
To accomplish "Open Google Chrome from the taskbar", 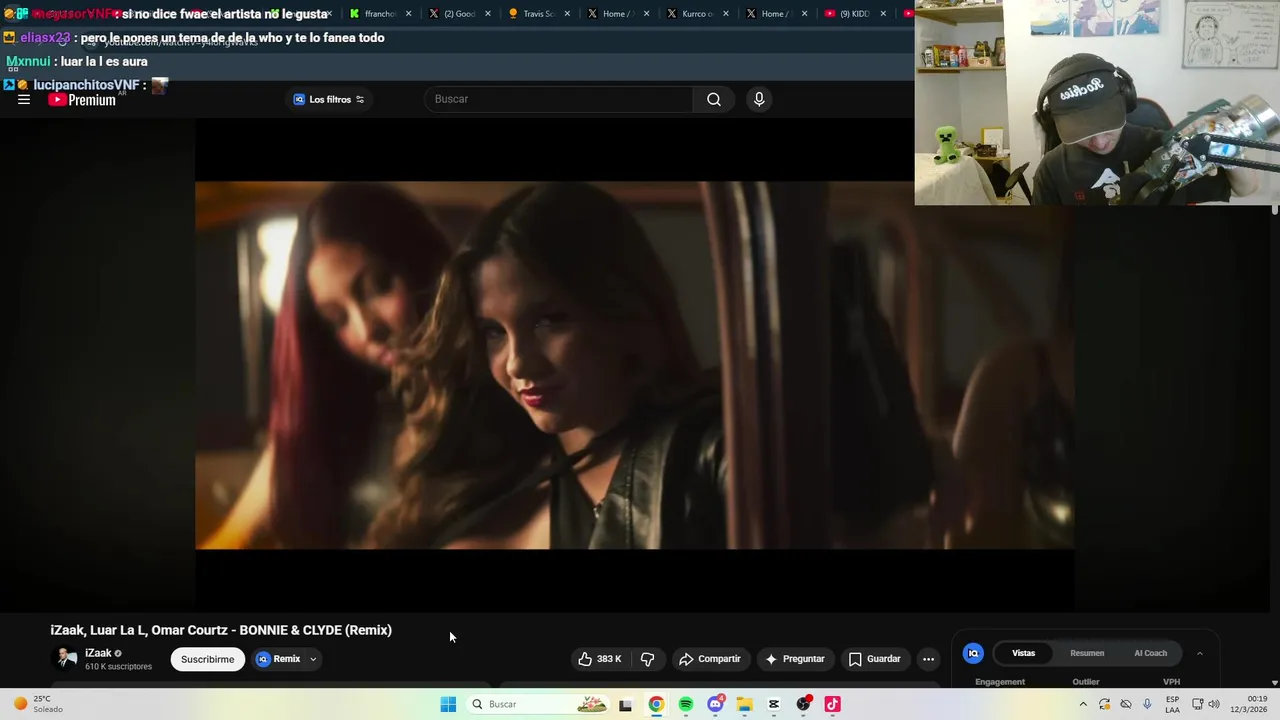I will click(656, 704).
